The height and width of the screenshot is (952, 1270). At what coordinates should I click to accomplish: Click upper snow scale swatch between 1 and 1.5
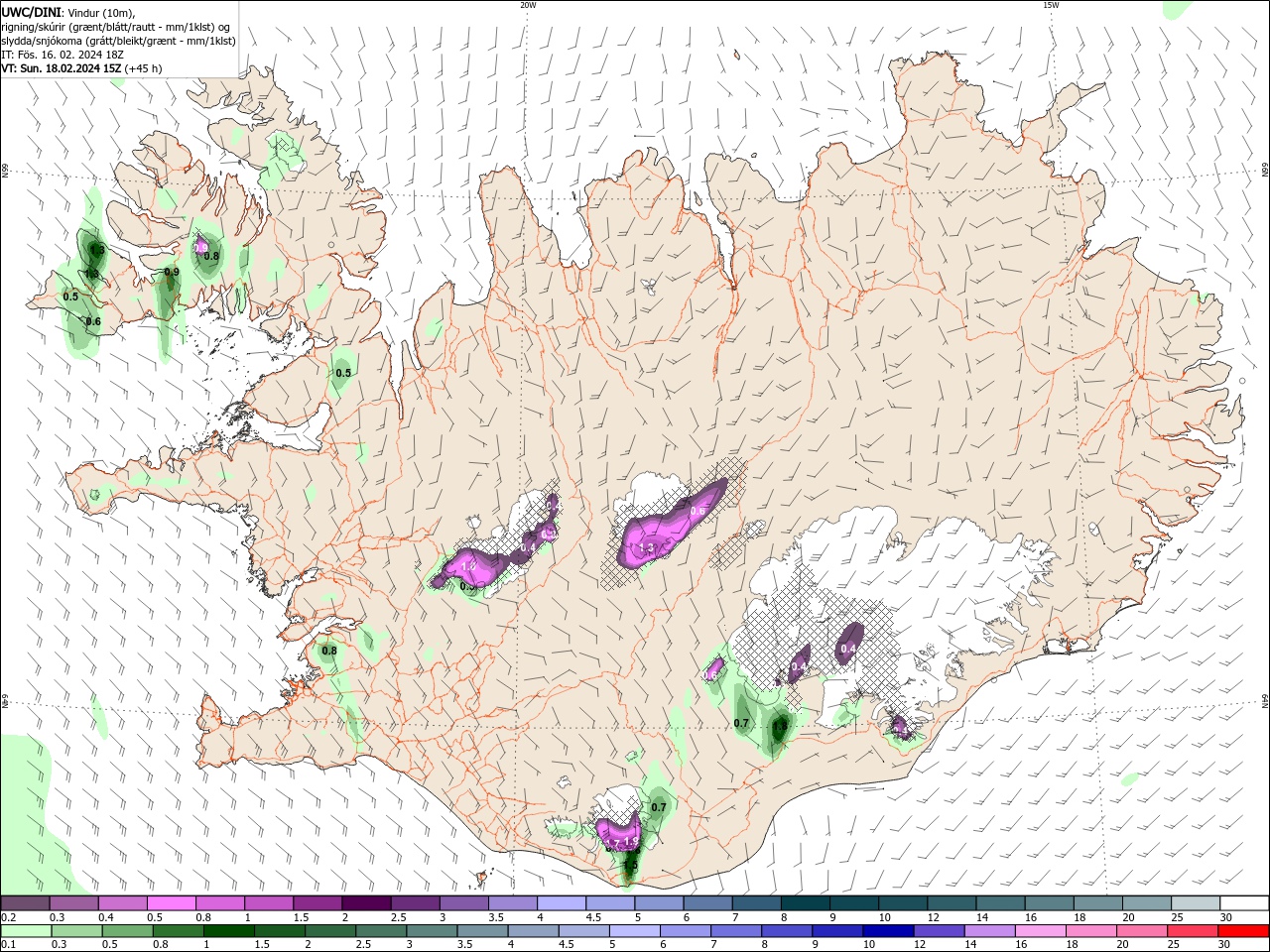(268, 903)
